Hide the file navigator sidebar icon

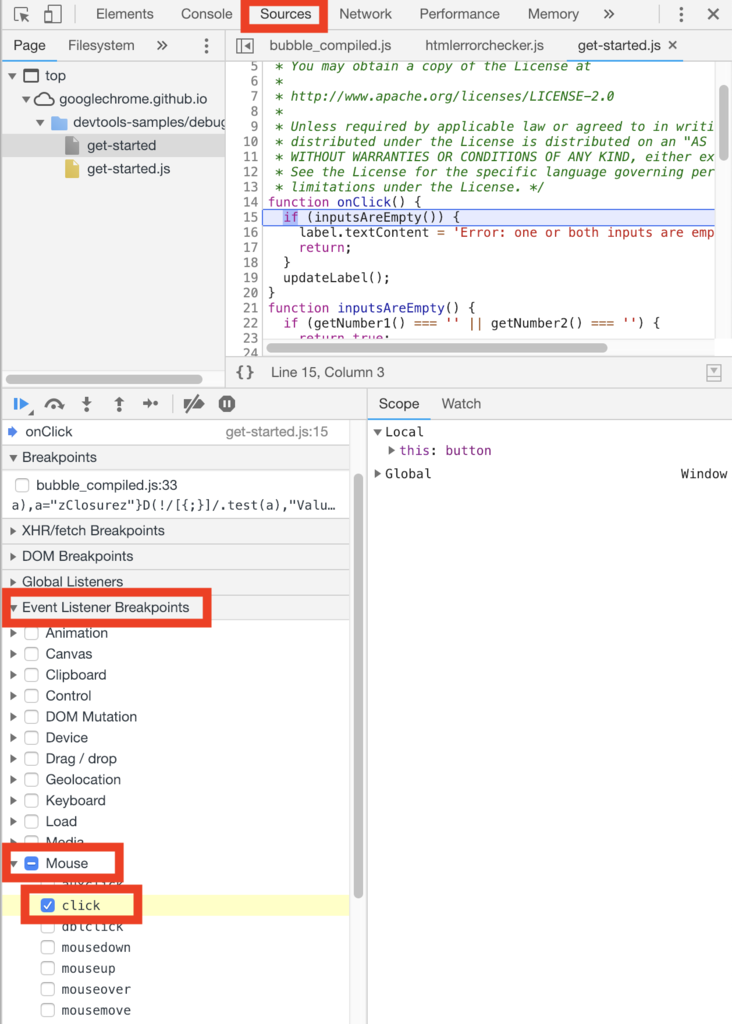(x=245, y=45)
